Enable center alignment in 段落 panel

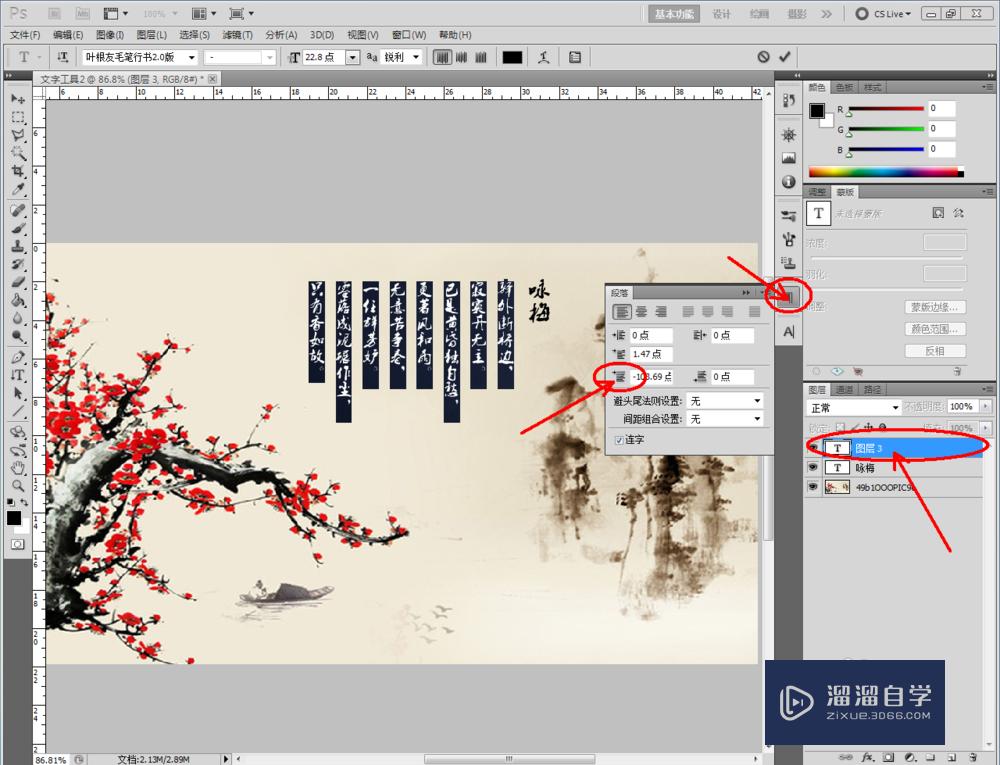pyautogui.click(x=642, y=312)
